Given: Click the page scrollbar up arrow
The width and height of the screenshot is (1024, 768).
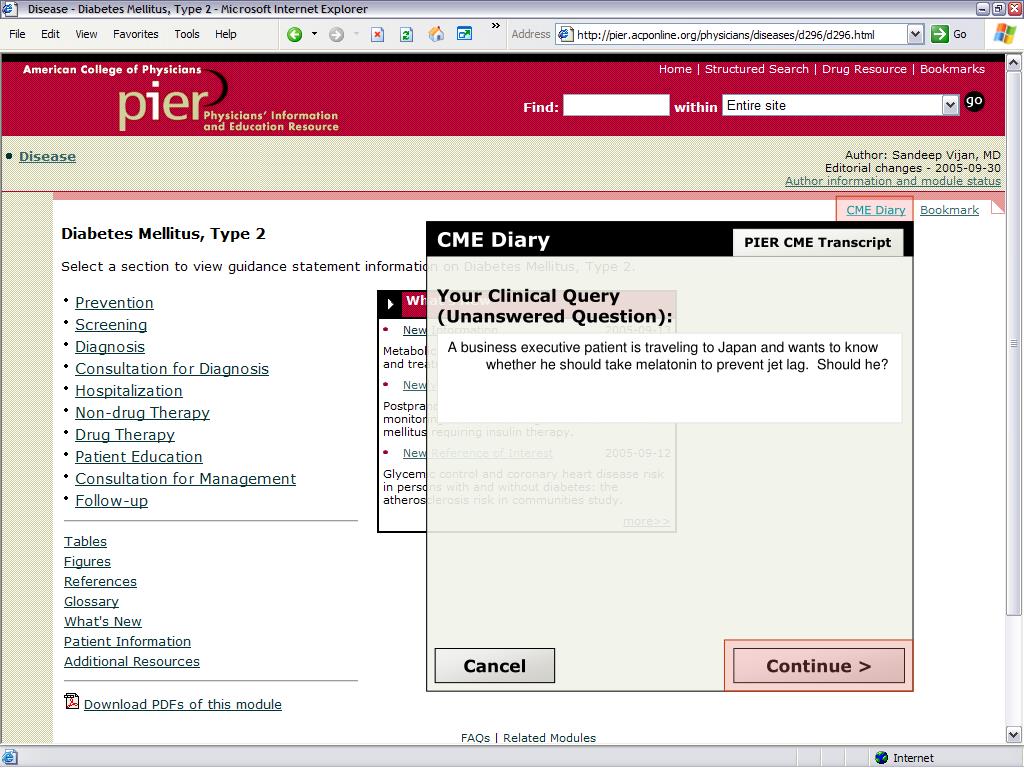Looking at the screenshot, I should [1014, 63].
